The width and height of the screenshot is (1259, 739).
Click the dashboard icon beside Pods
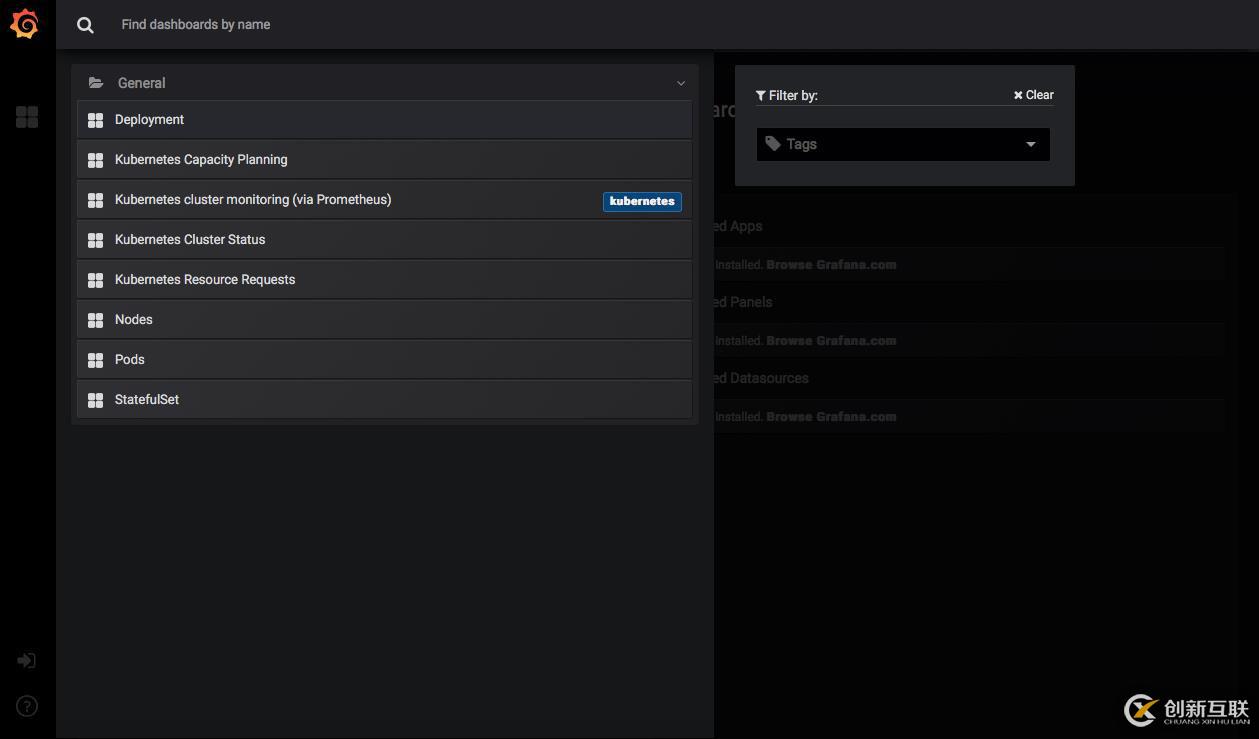(96, 360)
